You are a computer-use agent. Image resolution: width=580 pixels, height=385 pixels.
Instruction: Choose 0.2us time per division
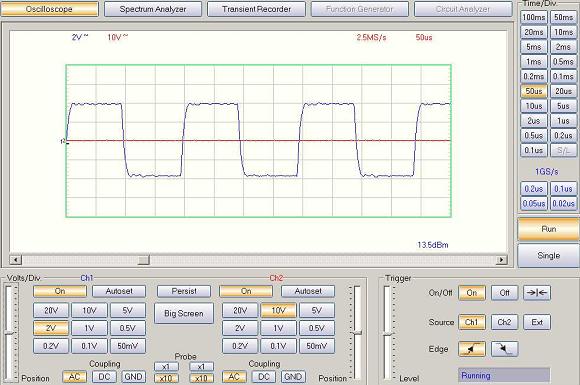click(563, 136)
